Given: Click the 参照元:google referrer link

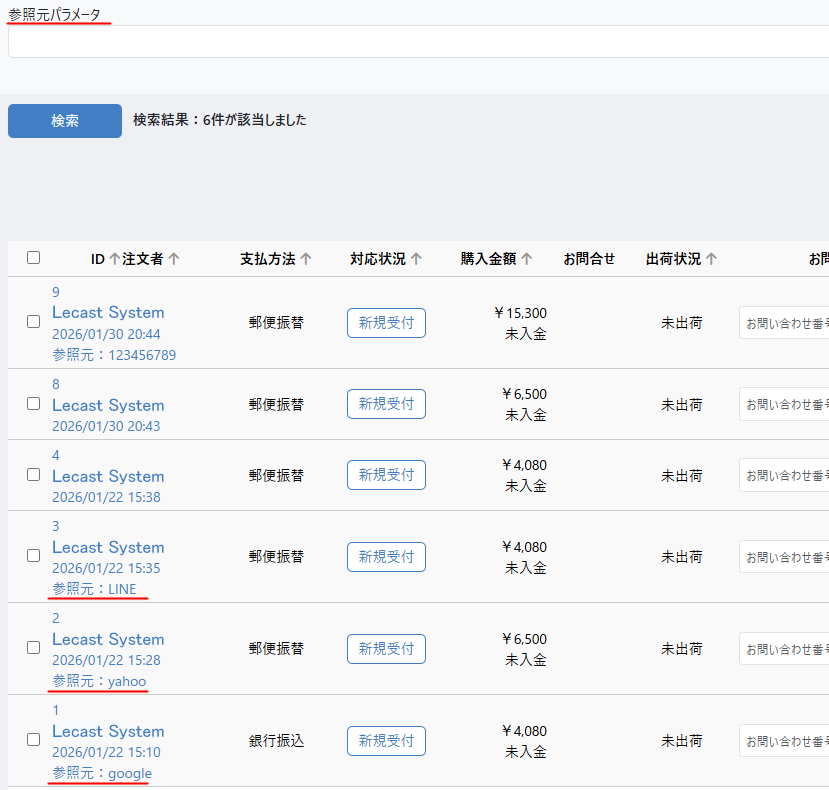Looking at the screenshot, I should [102, 773].
